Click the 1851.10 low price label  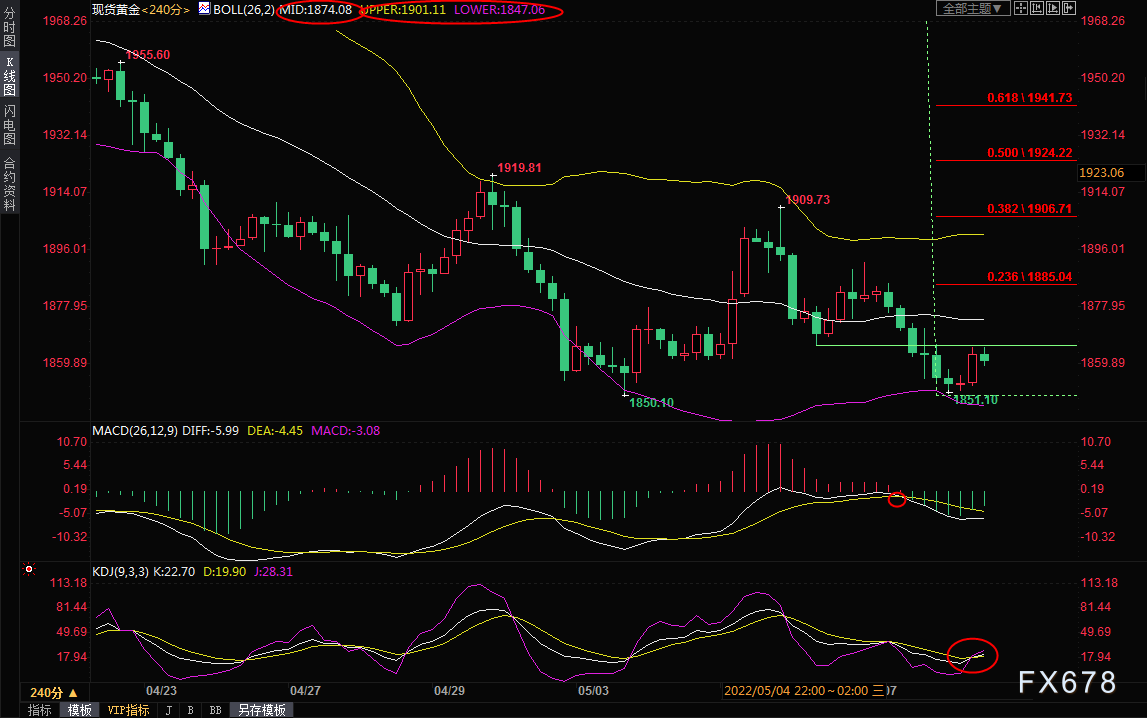975,400
